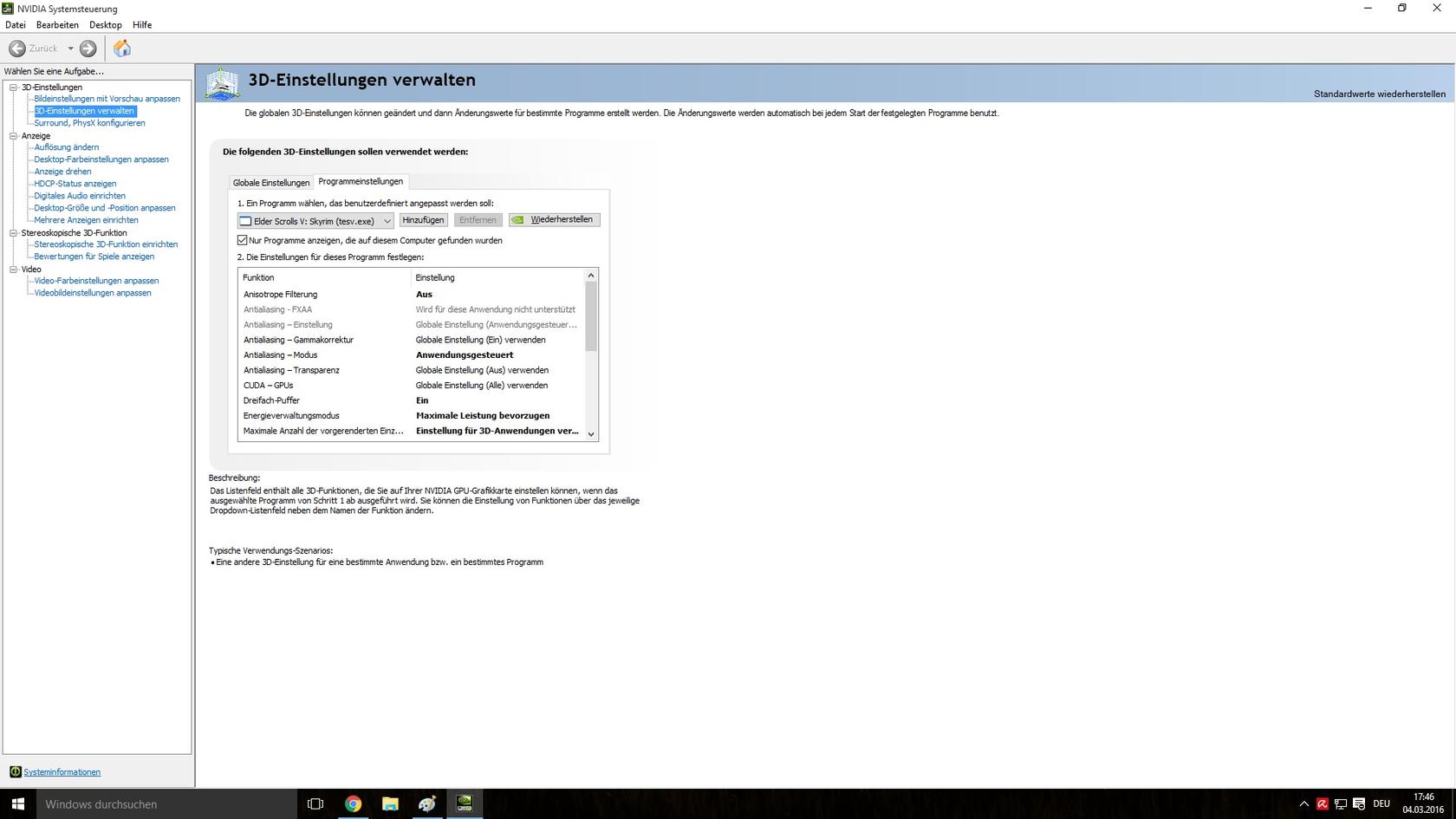Viewport: 1456px width, 819px height.
Task: Open Task View on the taskbar
Action: (315, 804)
